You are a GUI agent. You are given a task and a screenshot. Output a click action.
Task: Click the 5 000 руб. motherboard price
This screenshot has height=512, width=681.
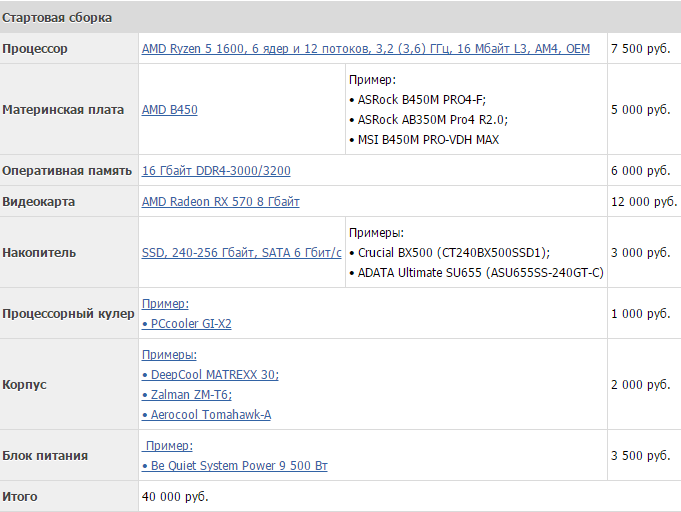[641, 109]
